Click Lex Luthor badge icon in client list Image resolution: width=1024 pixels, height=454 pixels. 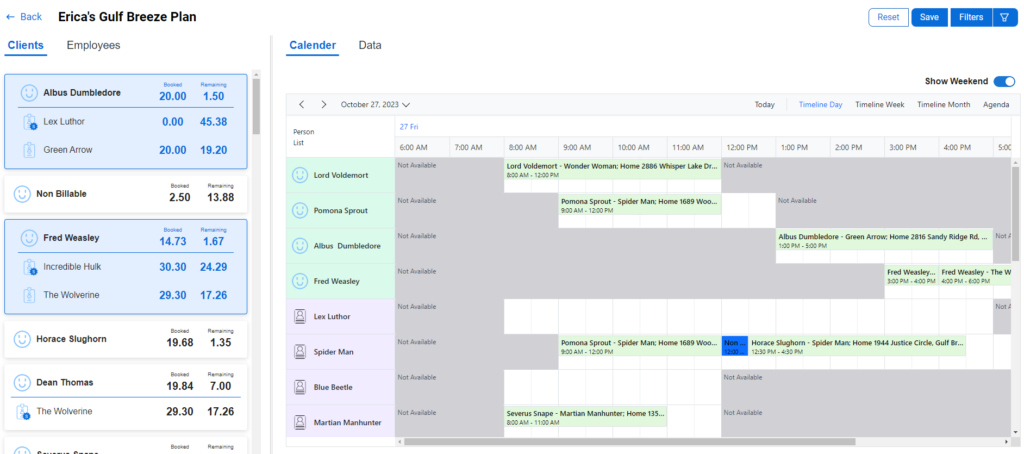pyautogui.click(x=29, y=122)
